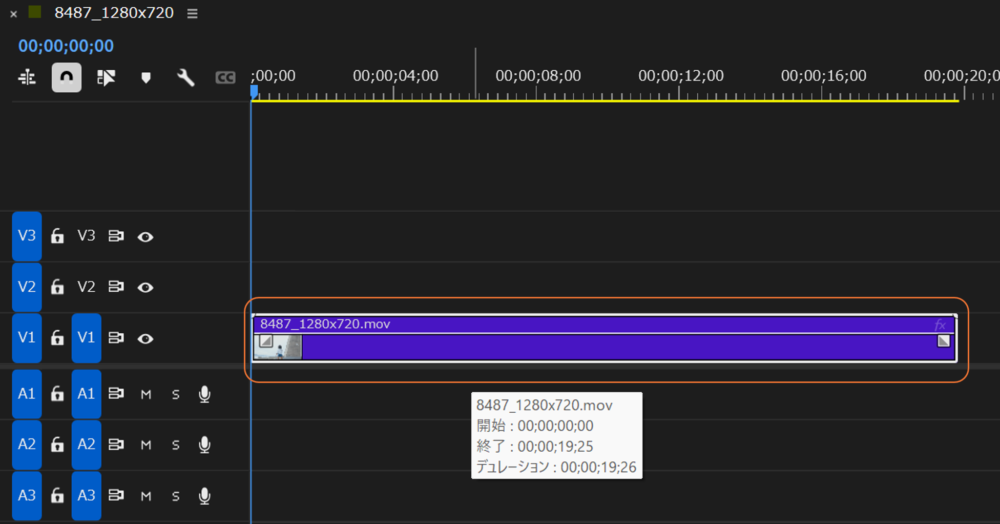
Task: Lock the V2 track
Action: tap(57, 287)
